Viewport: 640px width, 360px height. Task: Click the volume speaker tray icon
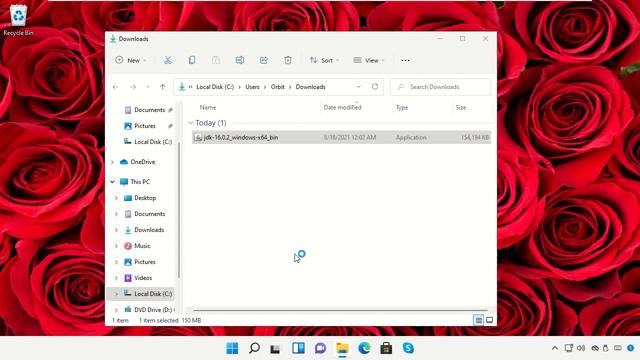point(581,348)
